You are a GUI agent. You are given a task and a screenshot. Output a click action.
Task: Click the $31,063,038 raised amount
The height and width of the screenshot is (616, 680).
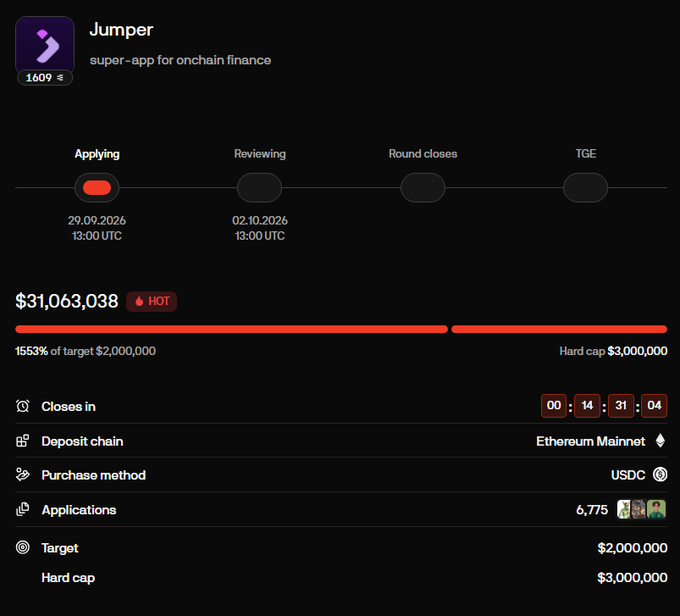[67, 301]
